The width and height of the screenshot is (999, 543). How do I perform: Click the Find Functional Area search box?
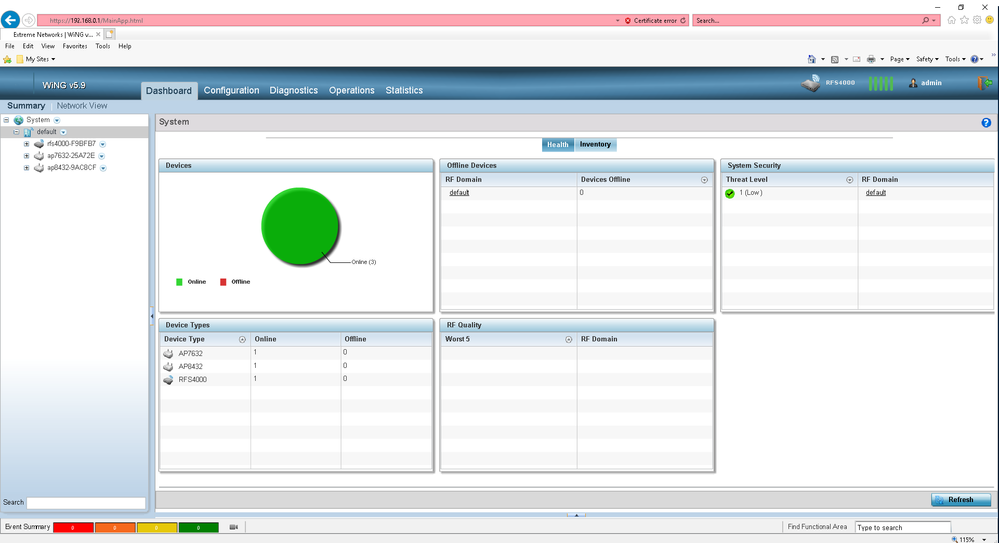(902, 527)
